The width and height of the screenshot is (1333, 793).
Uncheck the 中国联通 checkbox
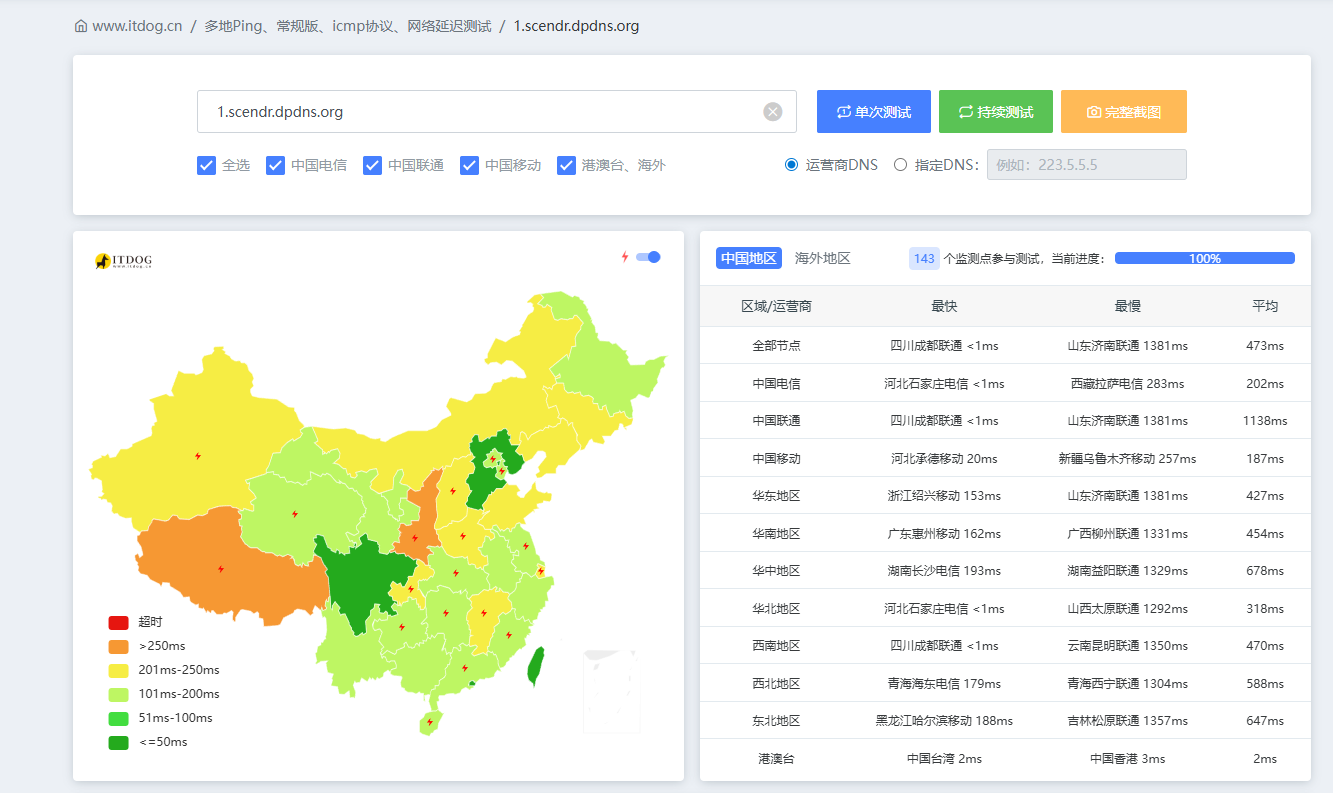(x=373, y=165)
